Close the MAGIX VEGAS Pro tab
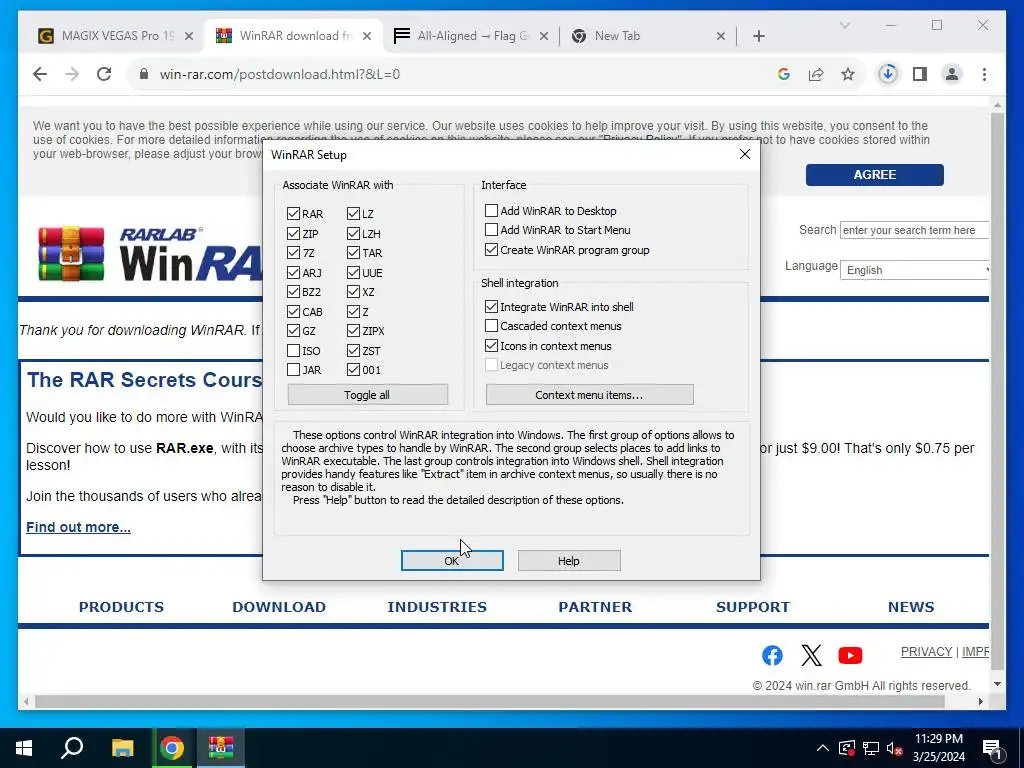 point(189,36)
